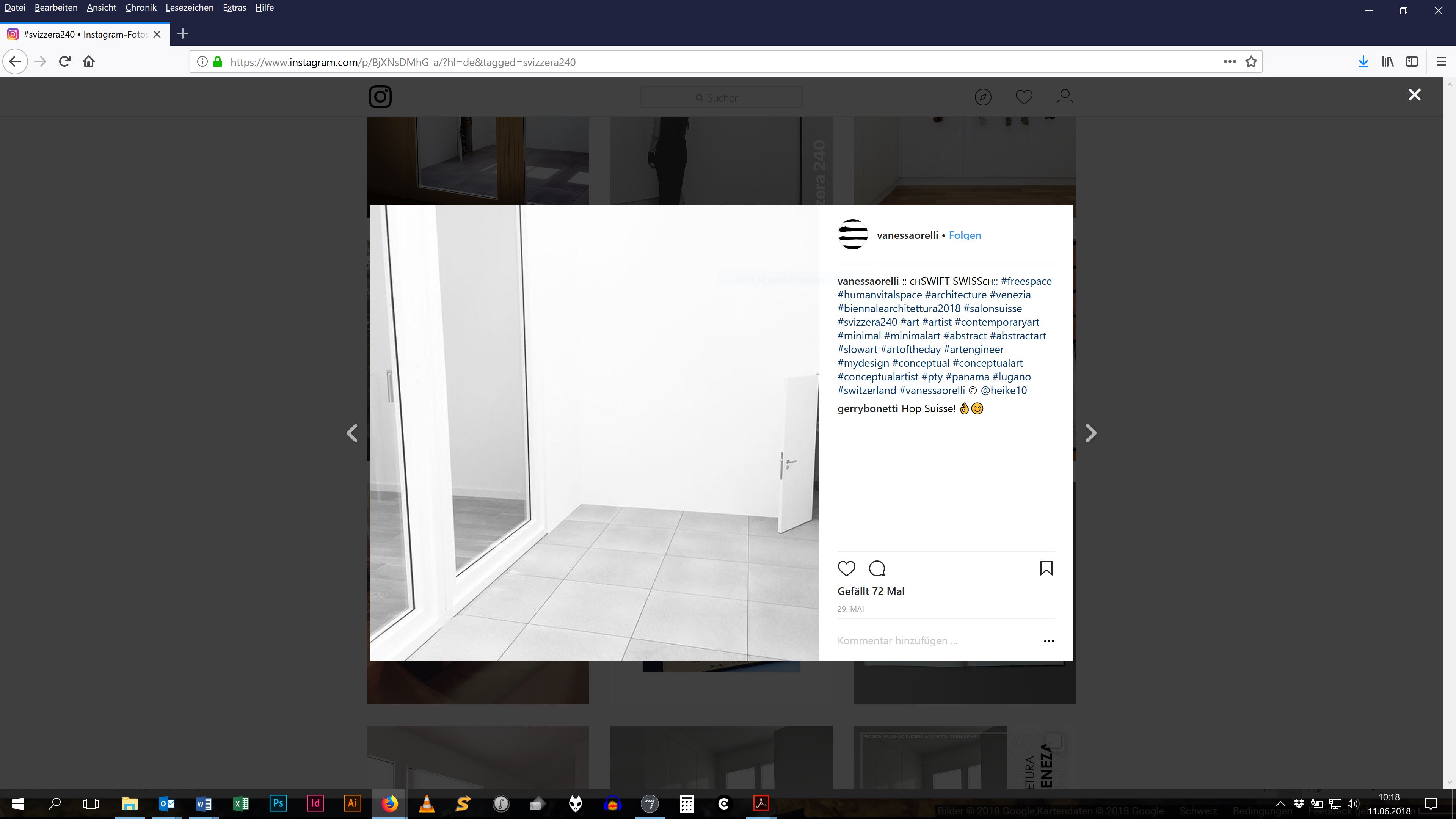The width and height of the screenshot is (1456, 819).
Task: Open the #biennalearchitettura2018 hashtag link
Action: point(899,309)
